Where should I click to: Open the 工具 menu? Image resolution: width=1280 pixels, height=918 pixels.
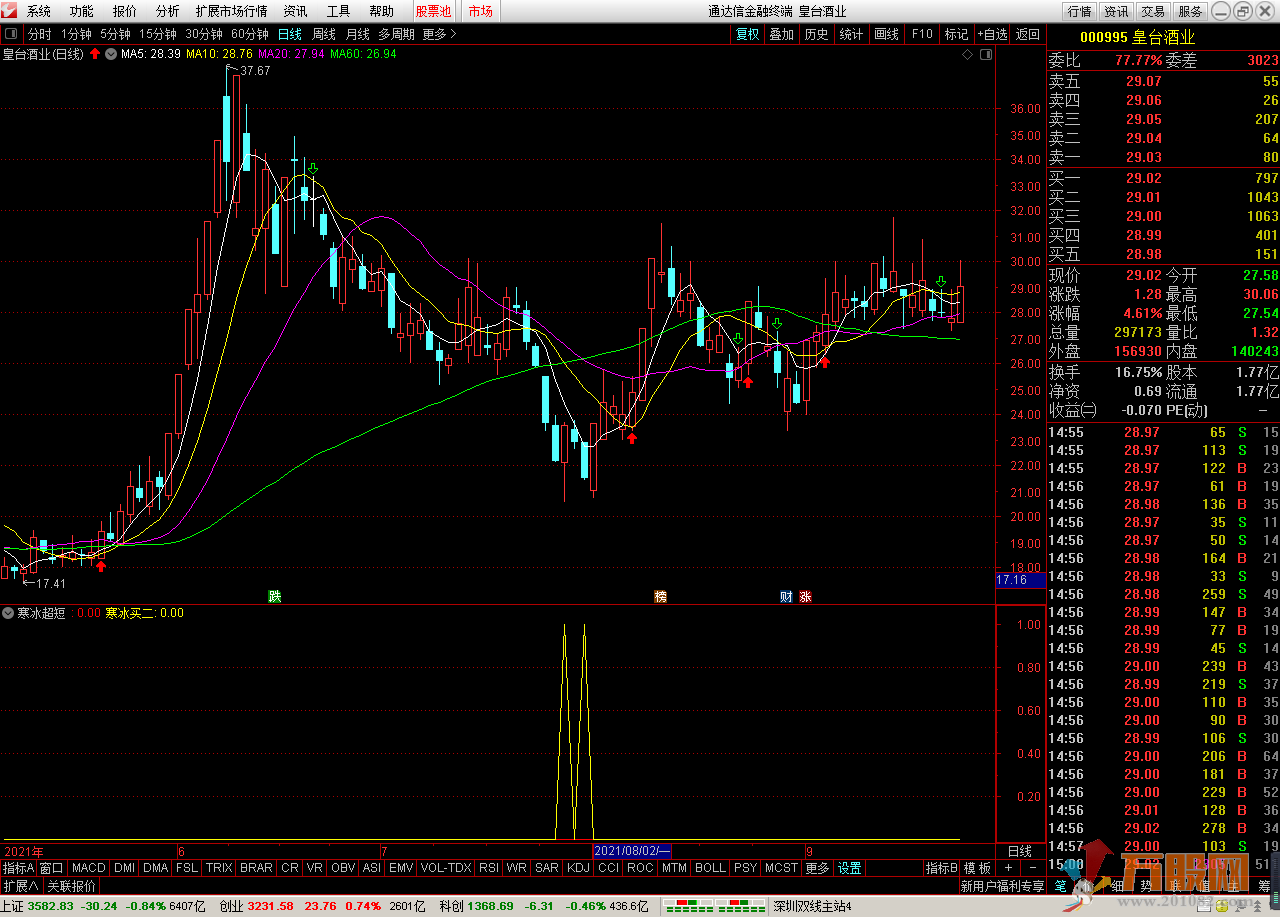point(339,11)
